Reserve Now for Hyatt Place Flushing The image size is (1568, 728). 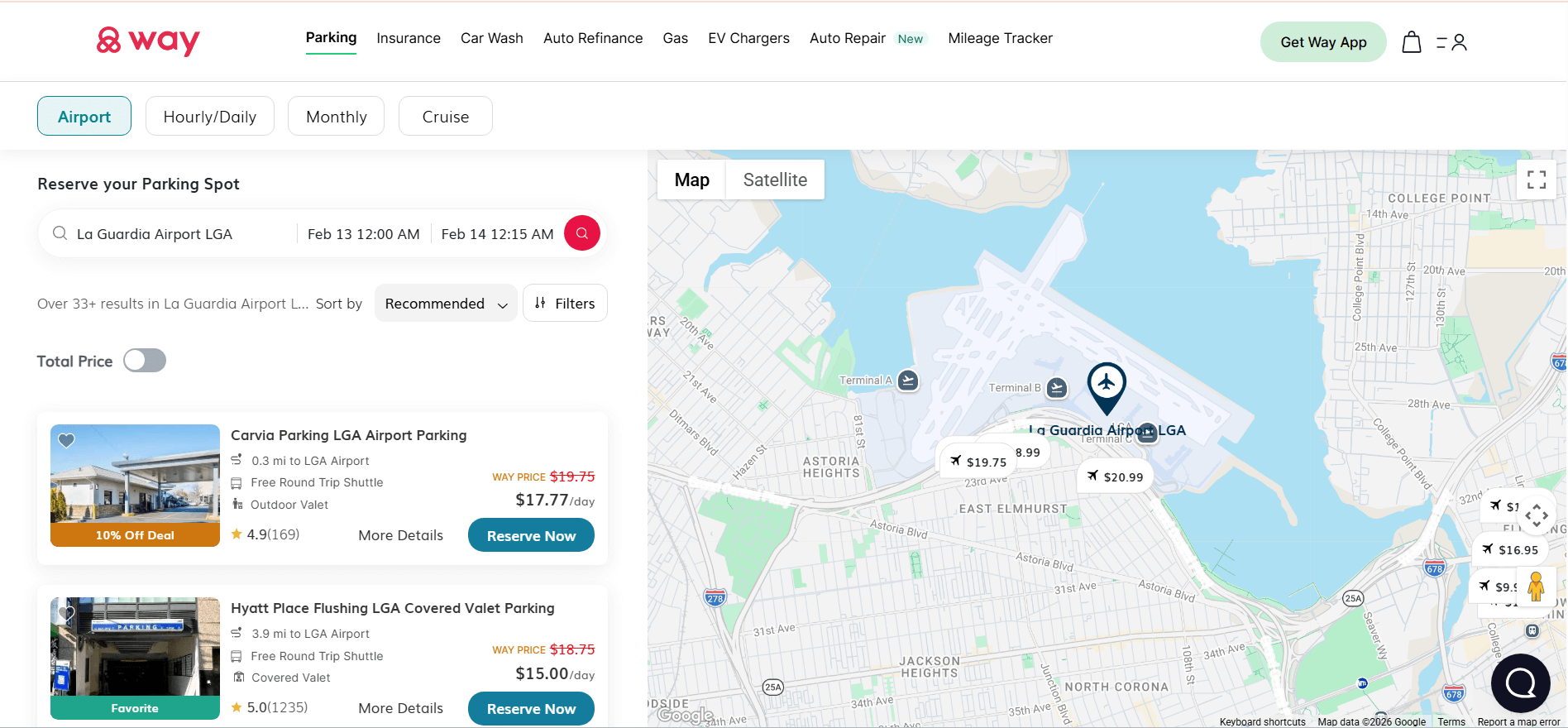coord(531,708)
